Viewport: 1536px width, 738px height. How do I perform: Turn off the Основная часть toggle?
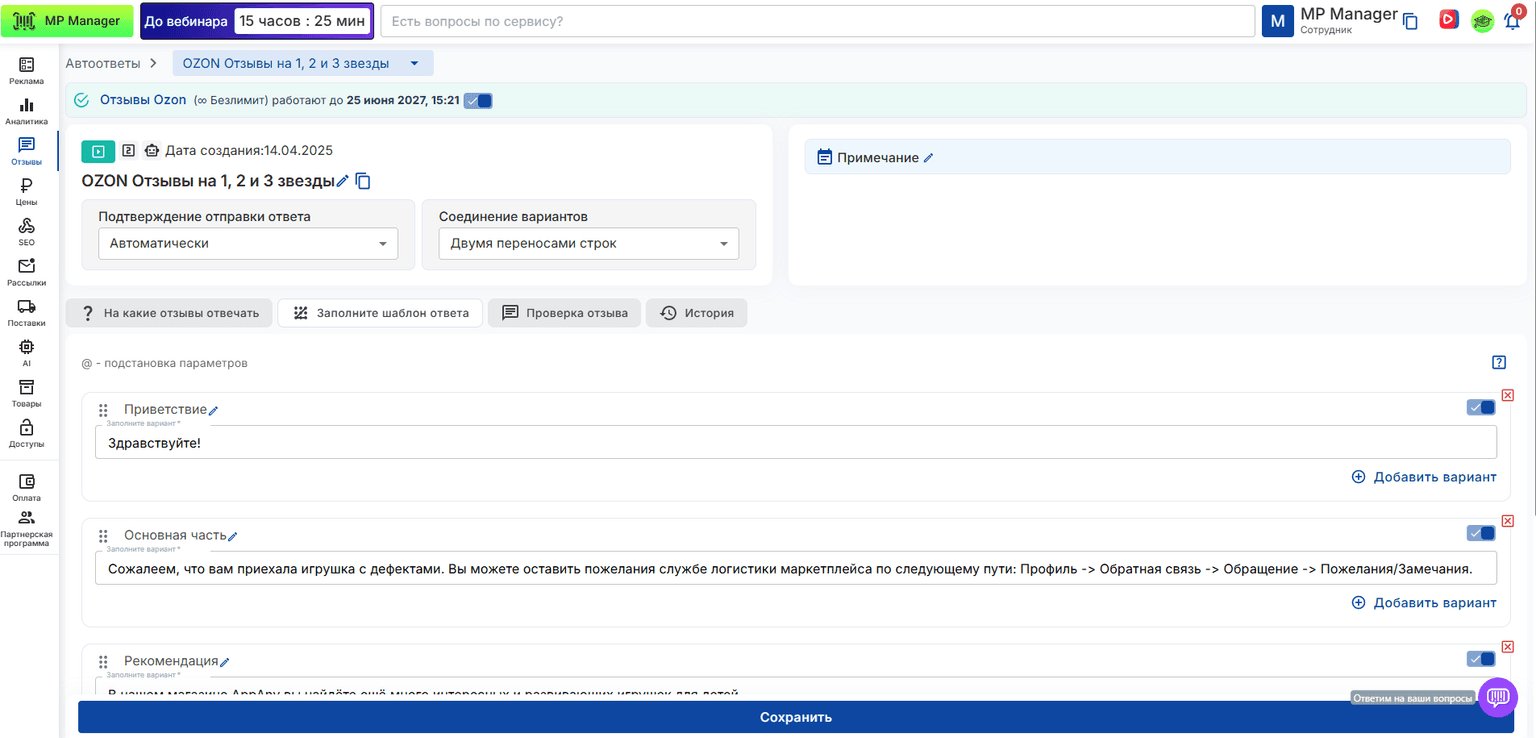tap(1481, 533)
